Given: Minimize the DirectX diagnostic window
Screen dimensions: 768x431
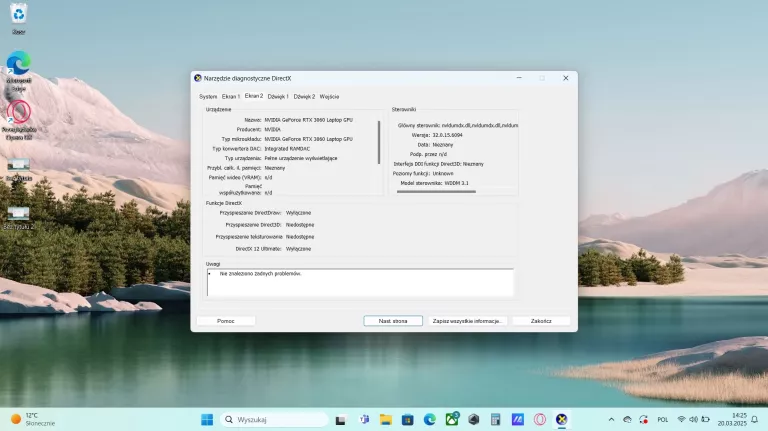Looking at the screenshot, I should tap(519, 78).
